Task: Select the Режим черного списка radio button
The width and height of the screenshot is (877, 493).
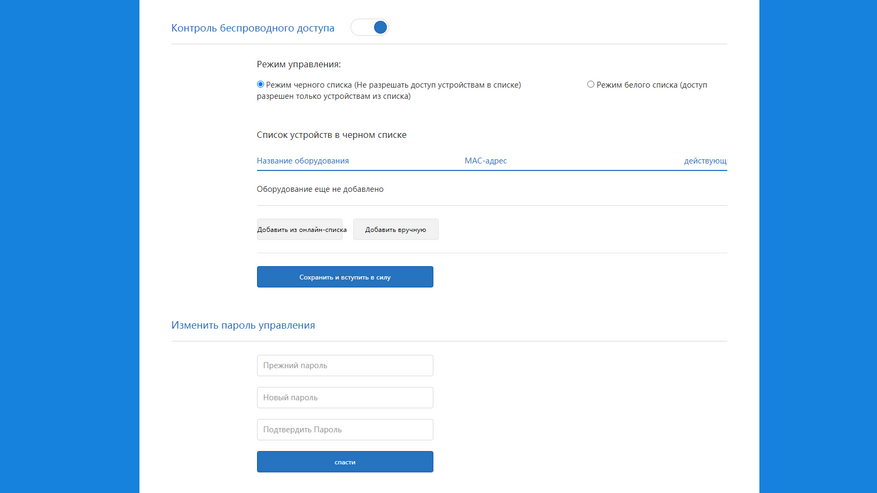Action: tap(260, 84)
